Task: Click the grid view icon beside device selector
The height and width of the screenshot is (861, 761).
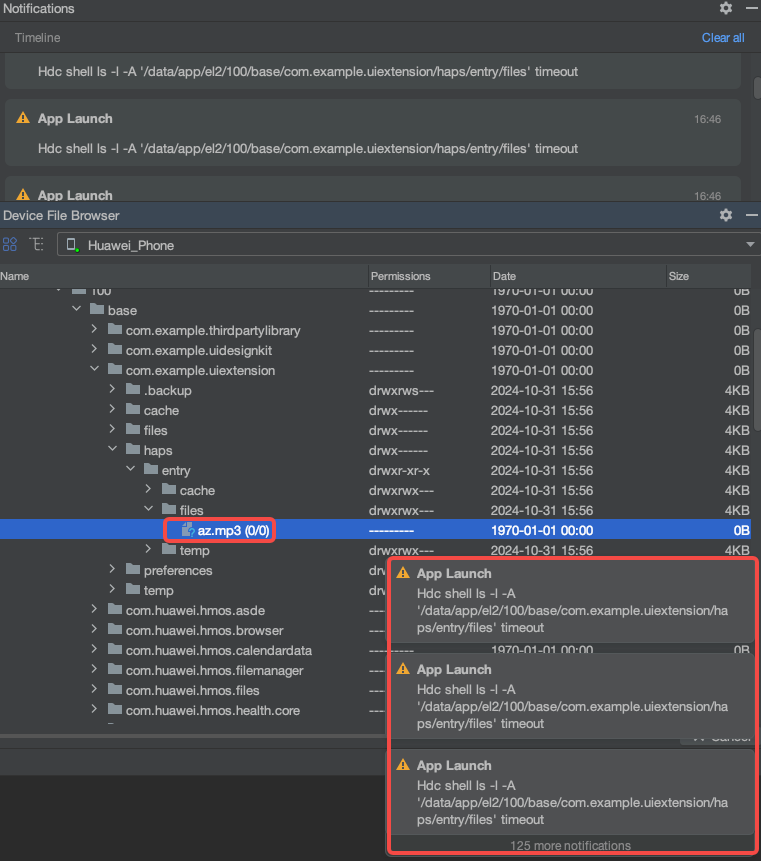Action: 10,244
